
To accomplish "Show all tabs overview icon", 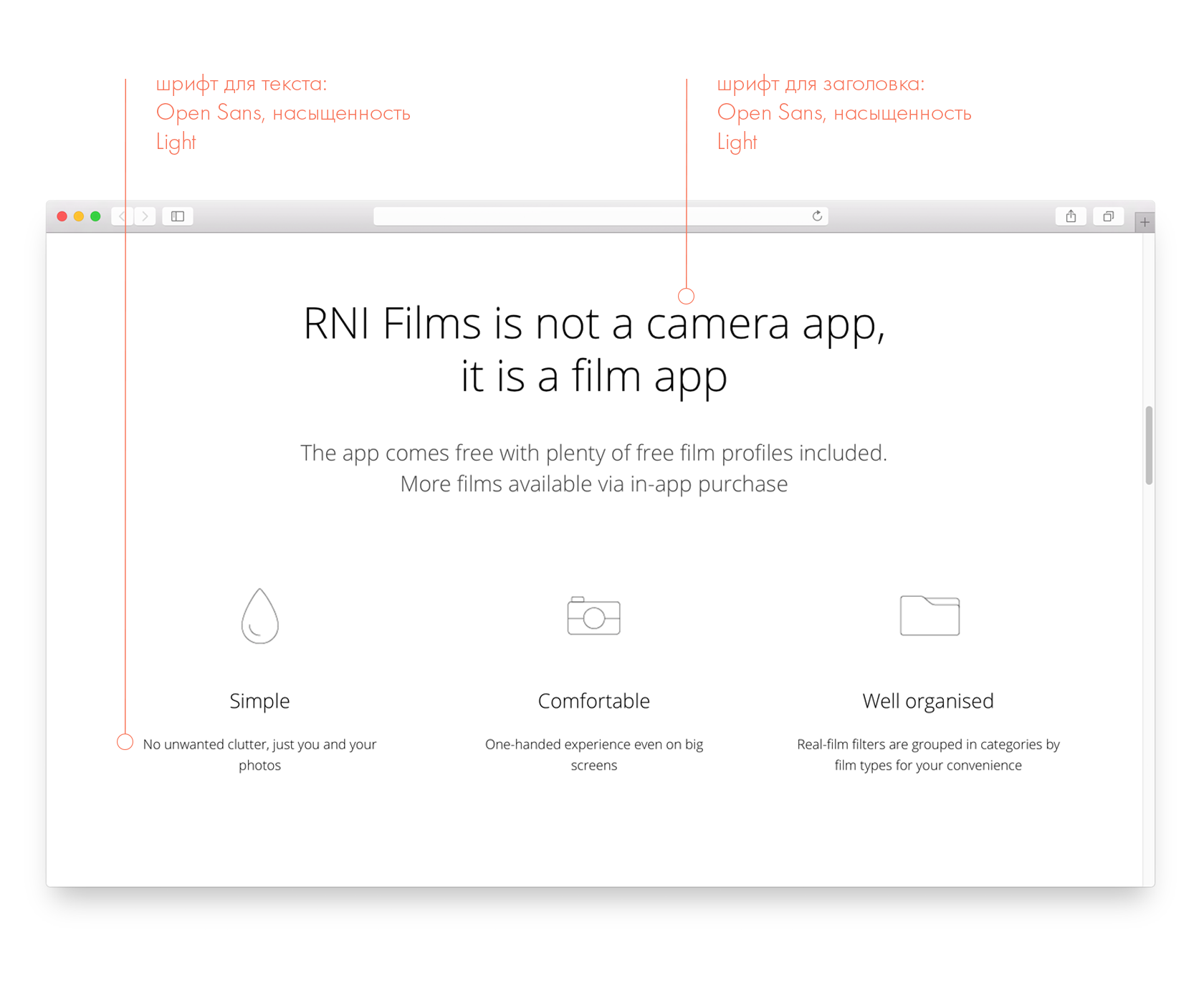I will click(1108, 216).
